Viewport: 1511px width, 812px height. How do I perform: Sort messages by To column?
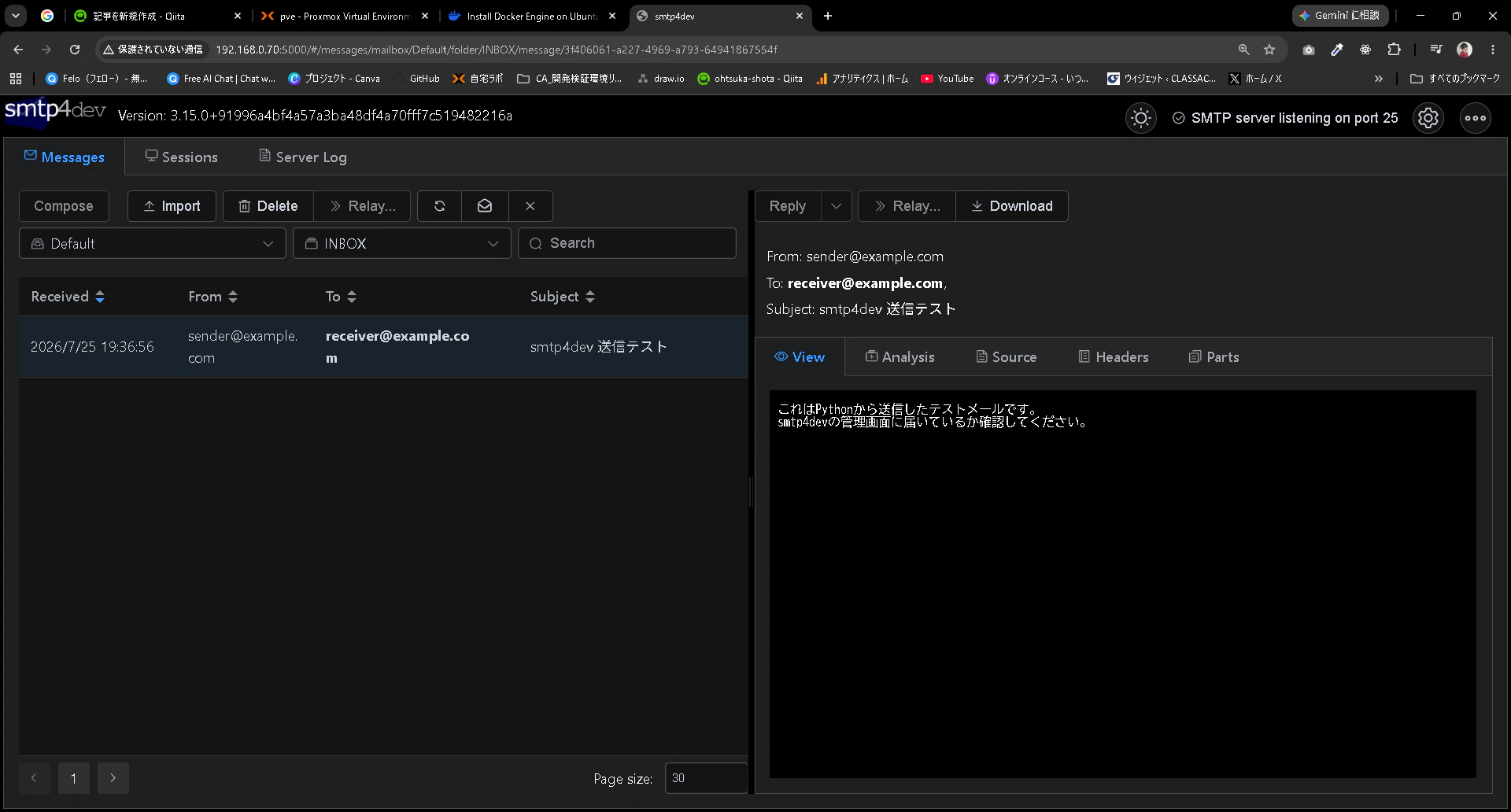tap(341, 297)
